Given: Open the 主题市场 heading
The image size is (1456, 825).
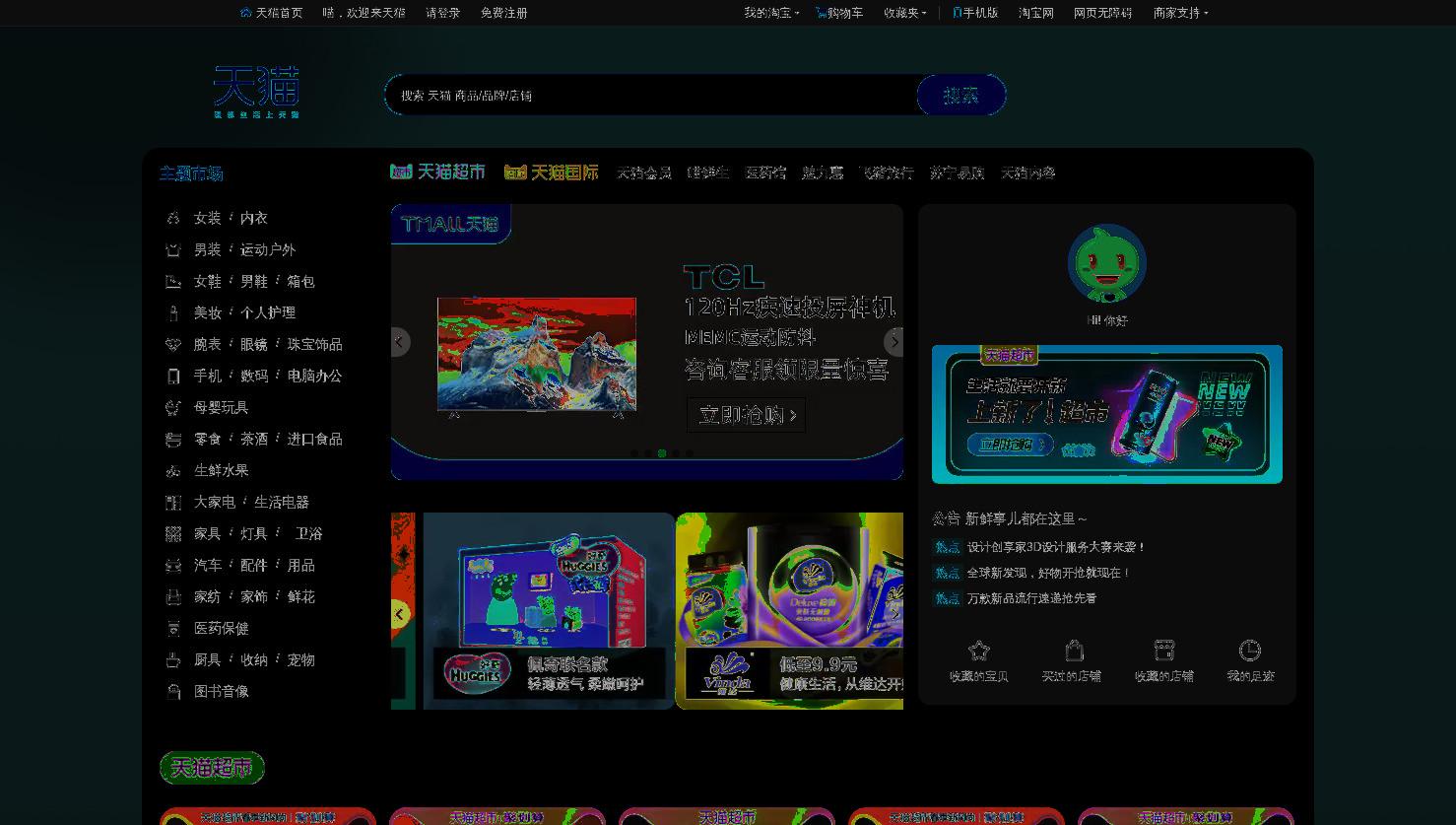Looking at the screenshot, I should point(191,173).
